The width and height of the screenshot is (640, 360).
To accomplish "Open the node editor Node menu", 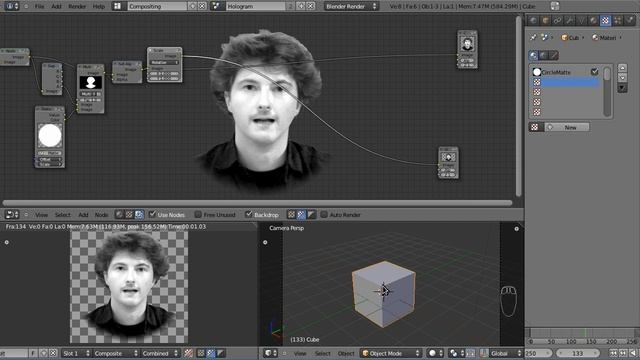I will pos(101,215).
